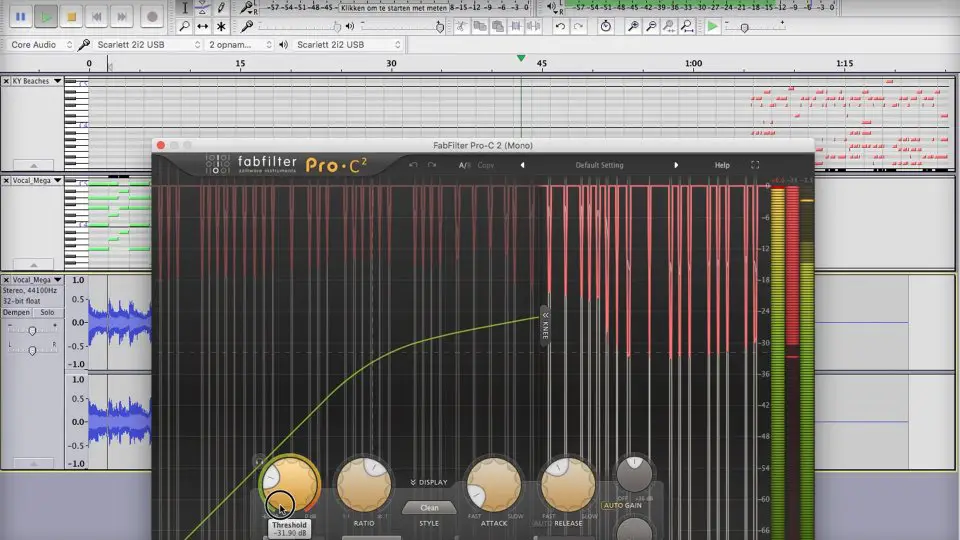Viewport: 960px width, 540px height.
Task: Start recording with the Record button
Action: [152, 17]
